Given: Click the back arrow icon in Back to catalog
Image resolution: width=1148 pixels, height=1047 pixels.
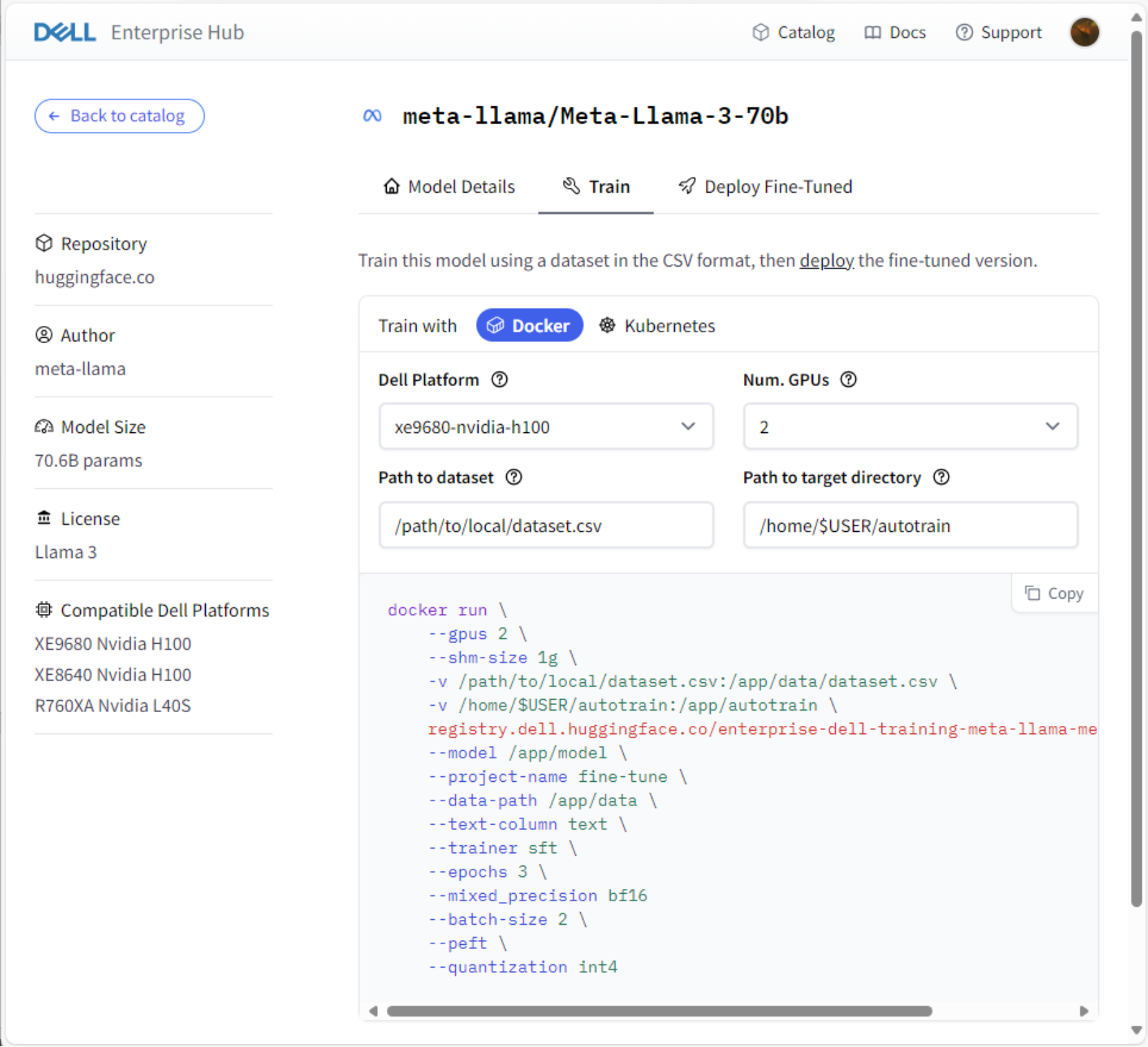Looking at the screenshot, I should (54, 116).
